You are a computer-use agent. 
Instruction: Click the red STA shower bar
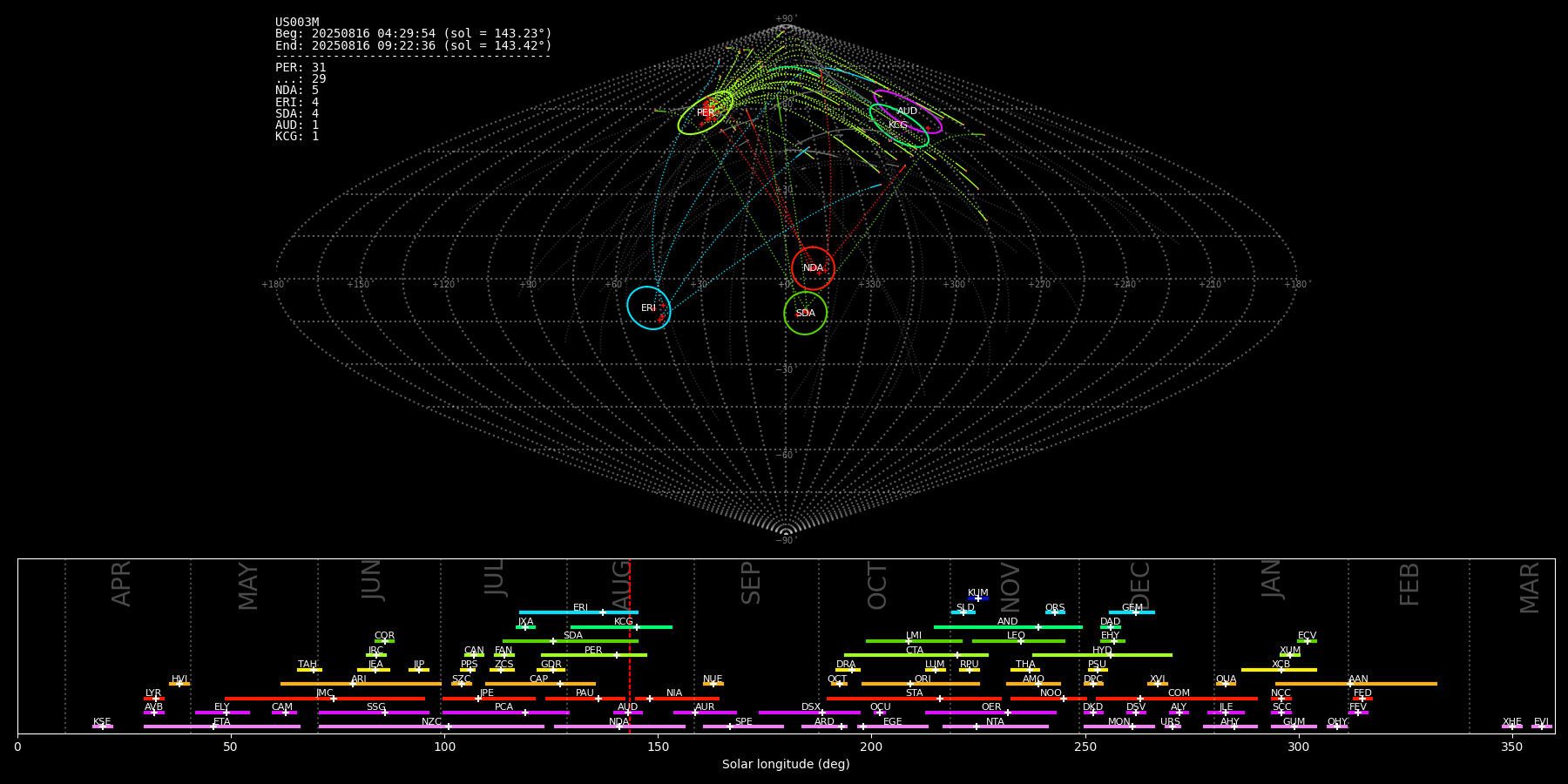pyautogui.click(x=914, y=698)
